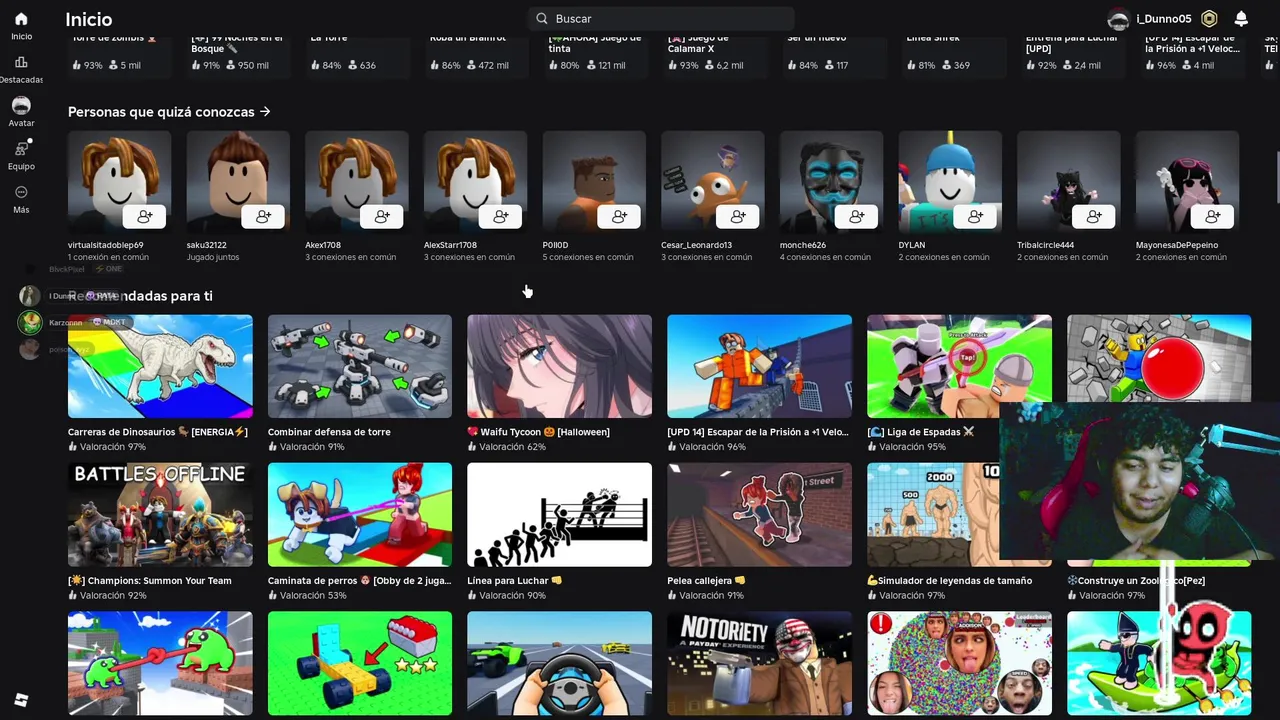The height and width of the screenshot is (720, 1280).
Task: Open monche626 profile name
Action: point(803,245)
